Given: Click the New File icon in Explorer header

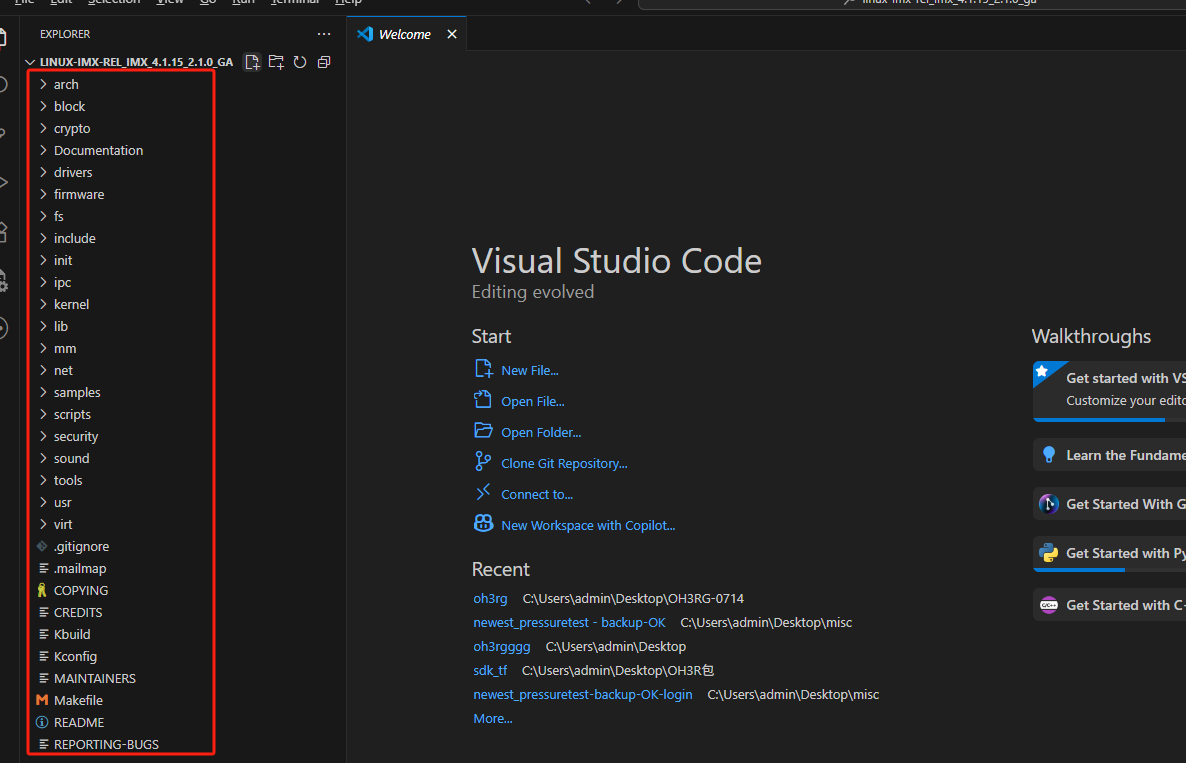Looking at the screenshot, I should point(253,62).
